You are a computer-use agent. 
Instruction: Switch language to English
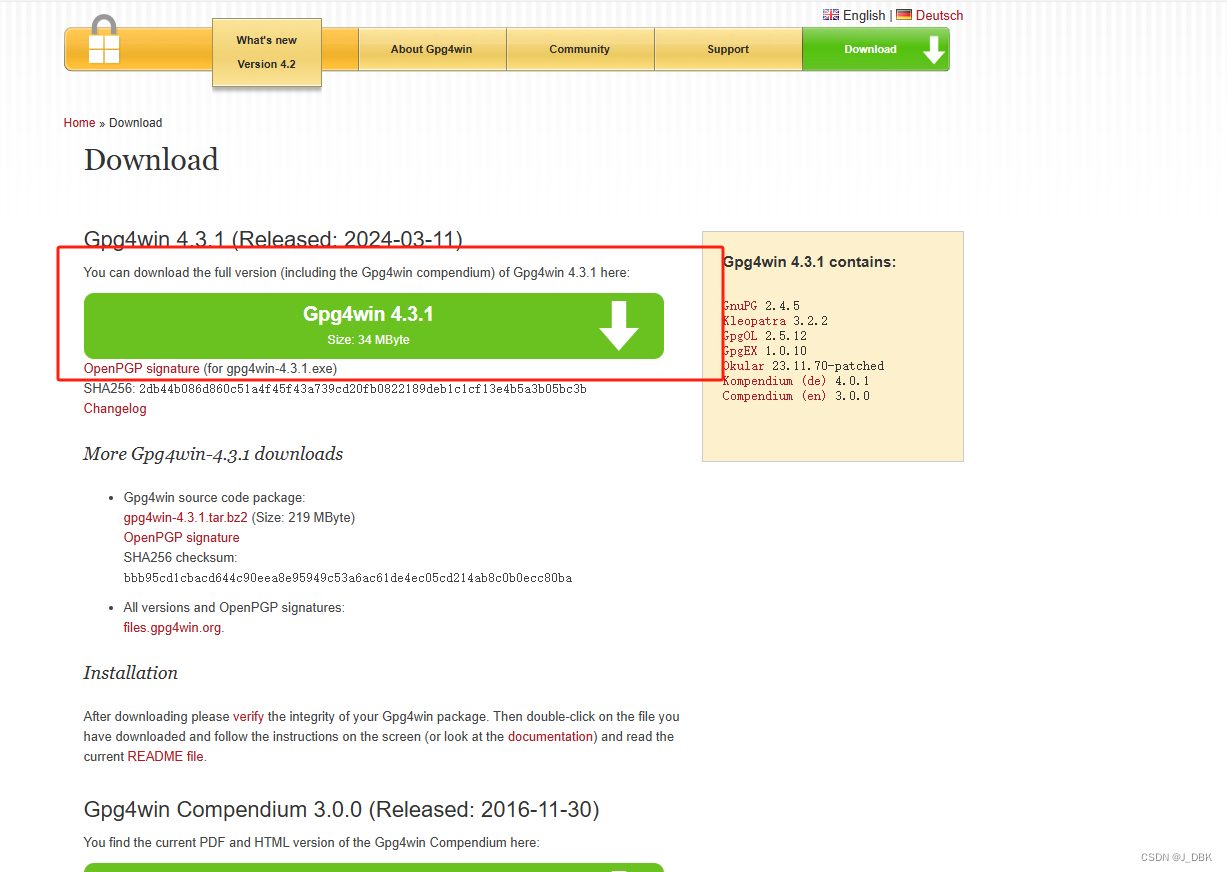click(x=864, y=15)
